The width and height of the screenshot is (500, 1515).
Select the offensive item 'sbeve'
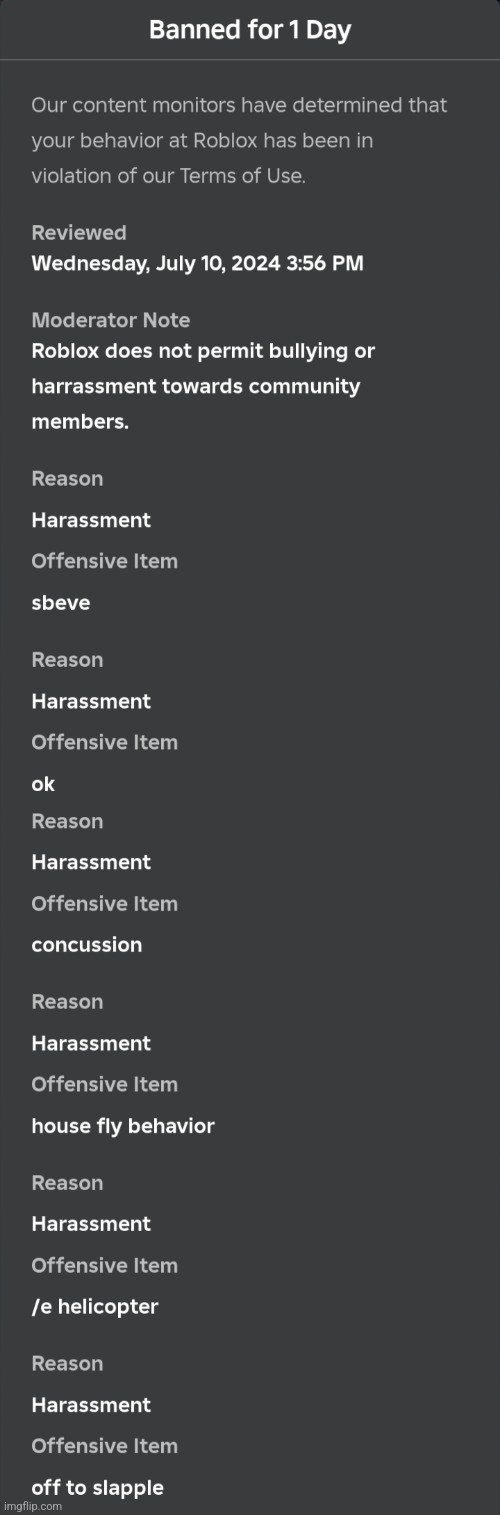point(61,602)
